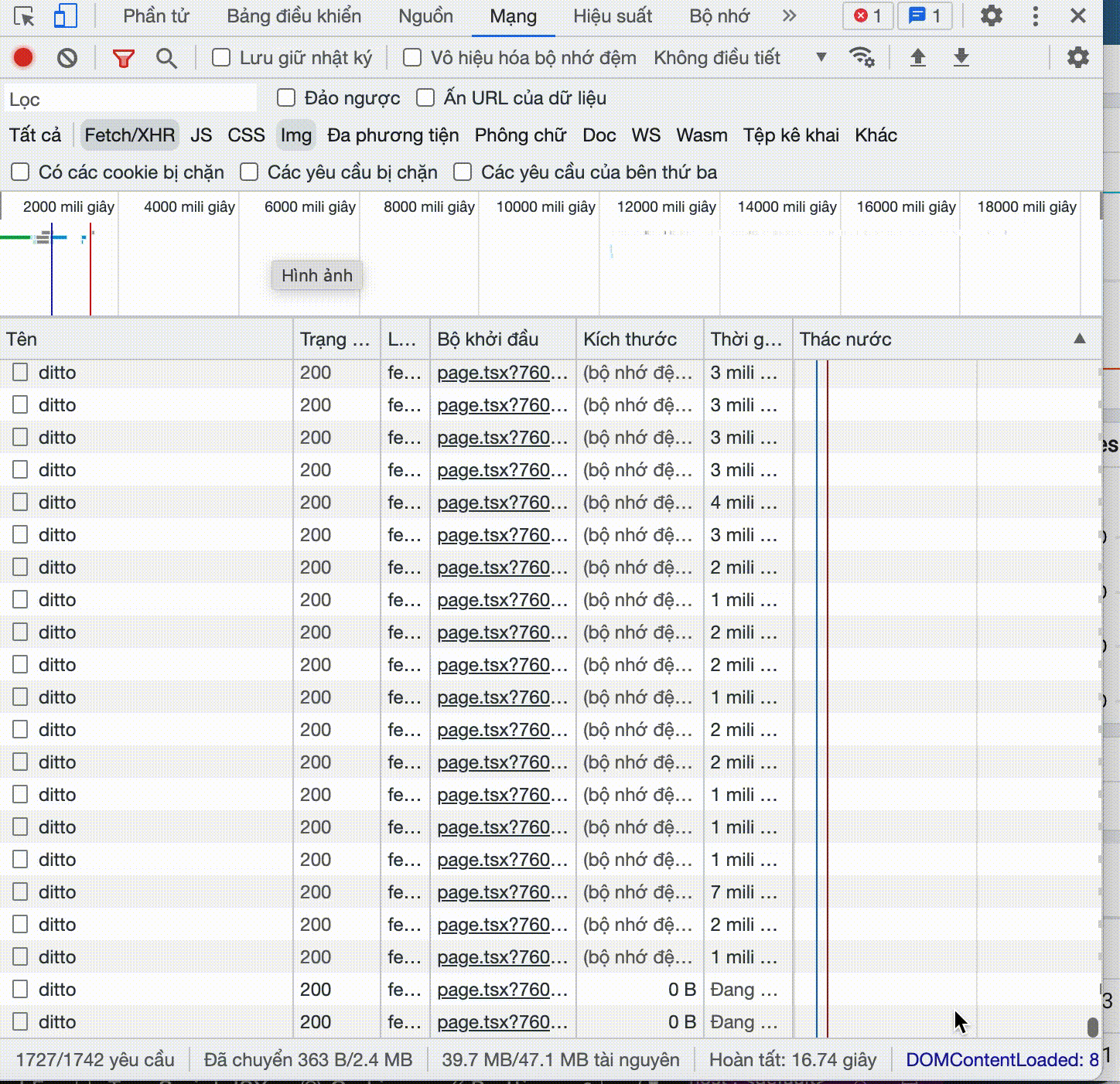The image size is (1120, 1084).
Task: Click the DOMContentLoaded status text
Action: (x=1002, y=1059)
